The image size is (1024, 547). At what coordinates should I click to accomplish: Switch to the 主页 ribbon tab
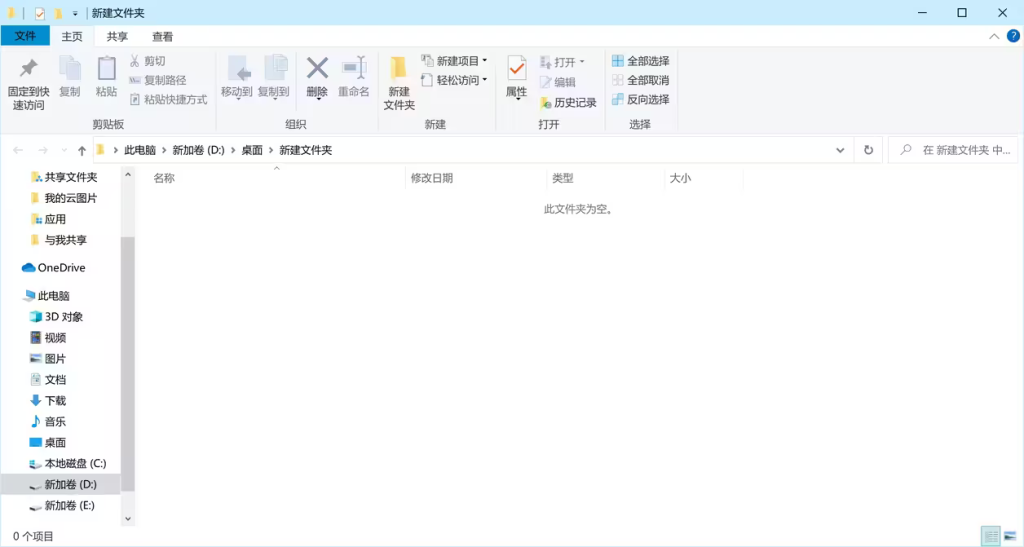[72, 37]
